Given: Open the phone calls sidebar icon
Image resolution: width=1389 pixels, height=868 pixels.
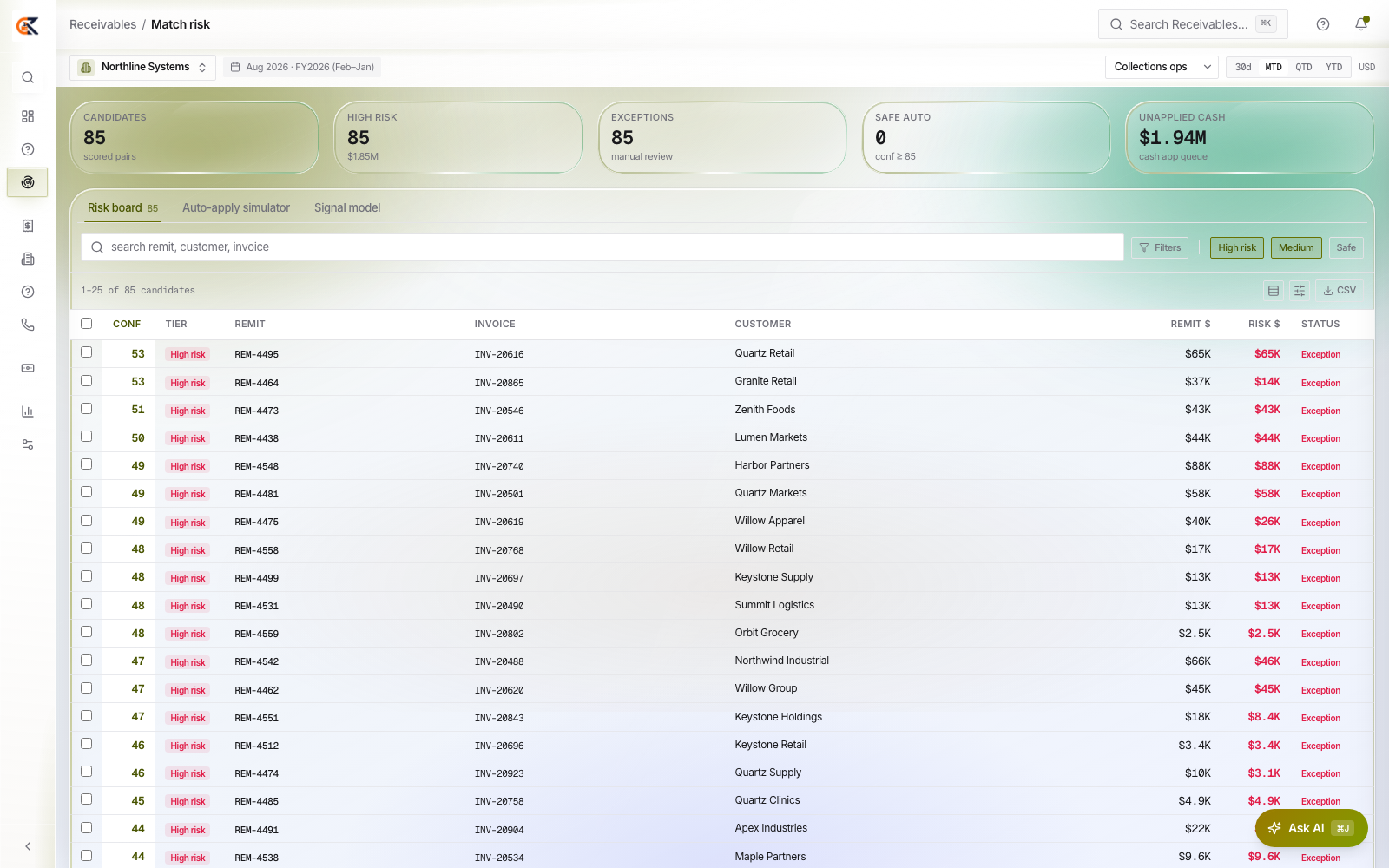Looking at the screenshot, I should (x=28, y=325).
